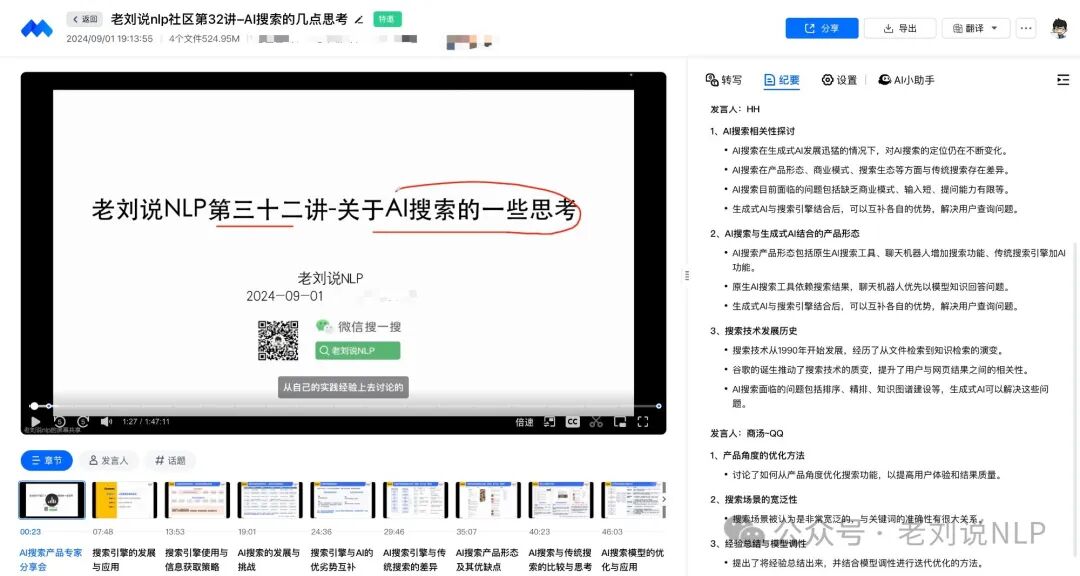The width and height of the screenshot is (1080, 576).
Task: Enter fullscreen video mode
Action: [643, 422]
